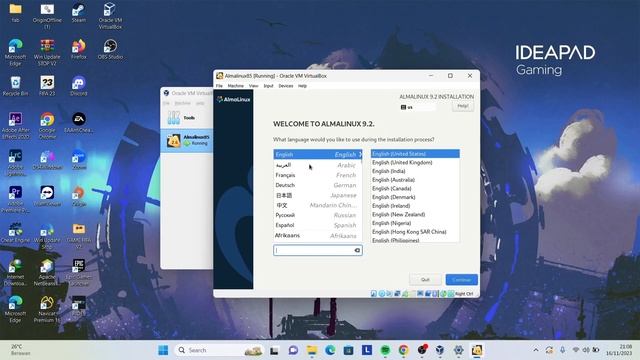Select English (Hong Kong SAR China) locale
Viewport: 640px width, 360px height.
click(415, 232)
